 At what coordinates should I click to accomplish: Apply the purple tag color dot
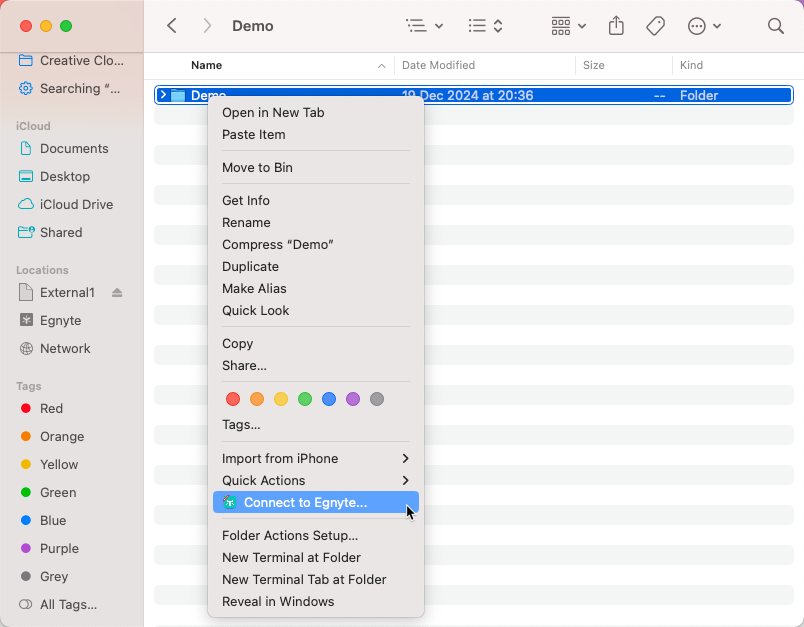(x=353, y=399)
